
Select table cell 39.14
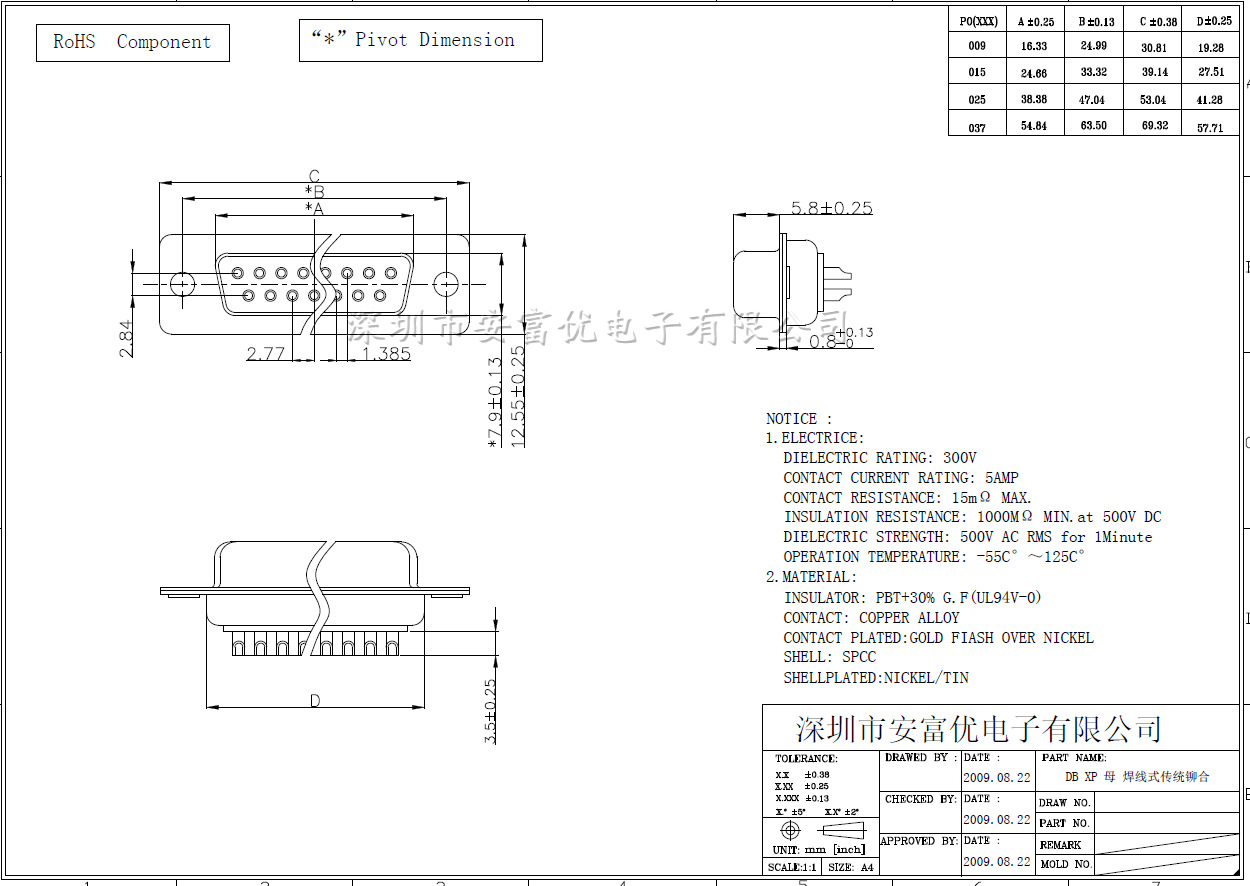(x=1154, y=72)
